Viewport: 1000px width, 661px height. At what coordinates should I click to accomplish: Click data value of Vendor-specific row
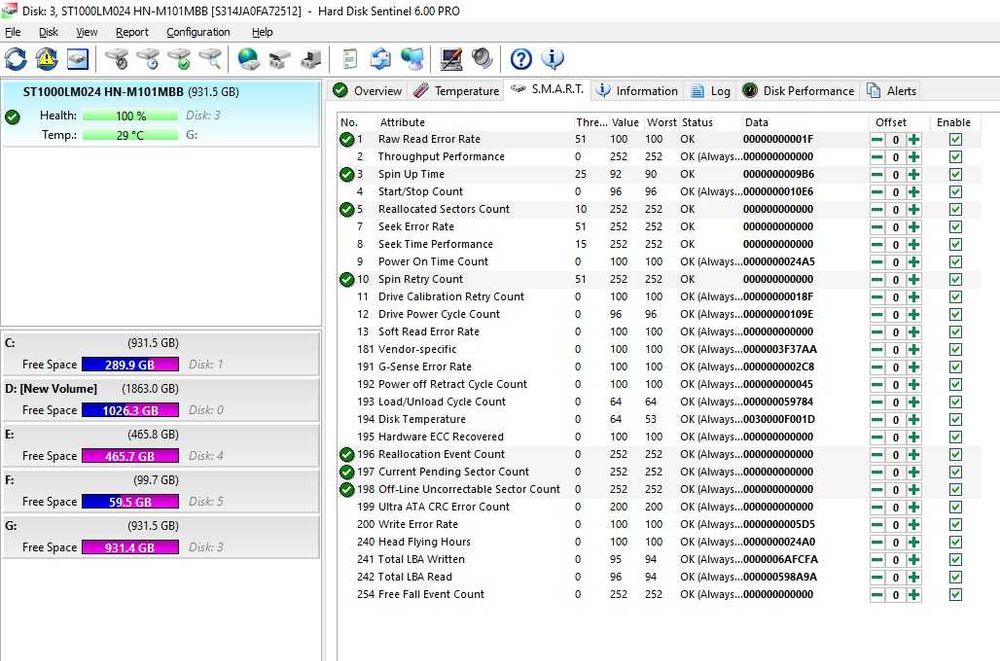[x=780, y=350]
